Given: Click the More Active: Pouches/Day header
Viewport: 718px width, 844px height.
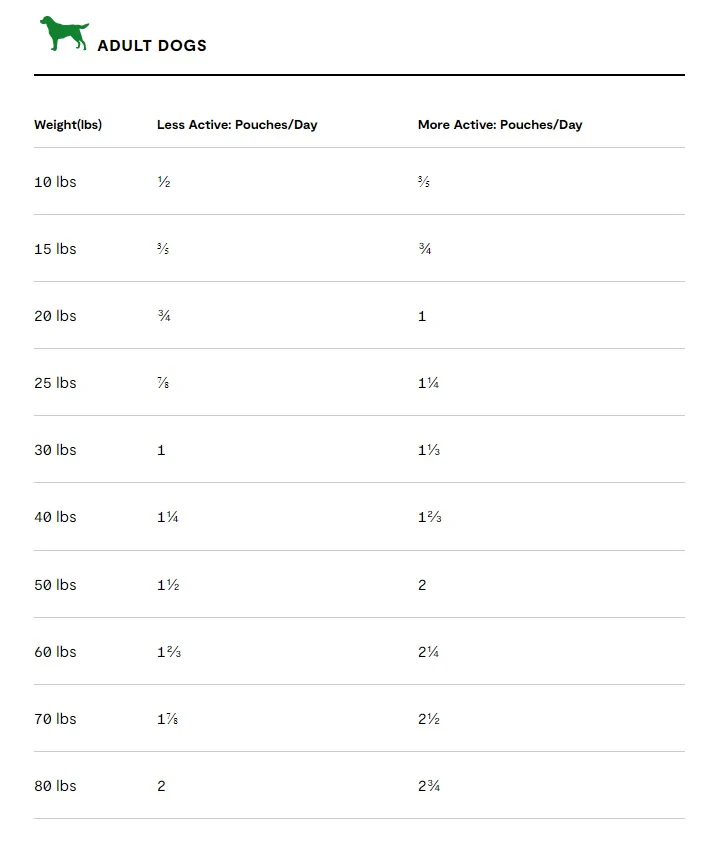Looking at the screenshot, I should (500, 125).
